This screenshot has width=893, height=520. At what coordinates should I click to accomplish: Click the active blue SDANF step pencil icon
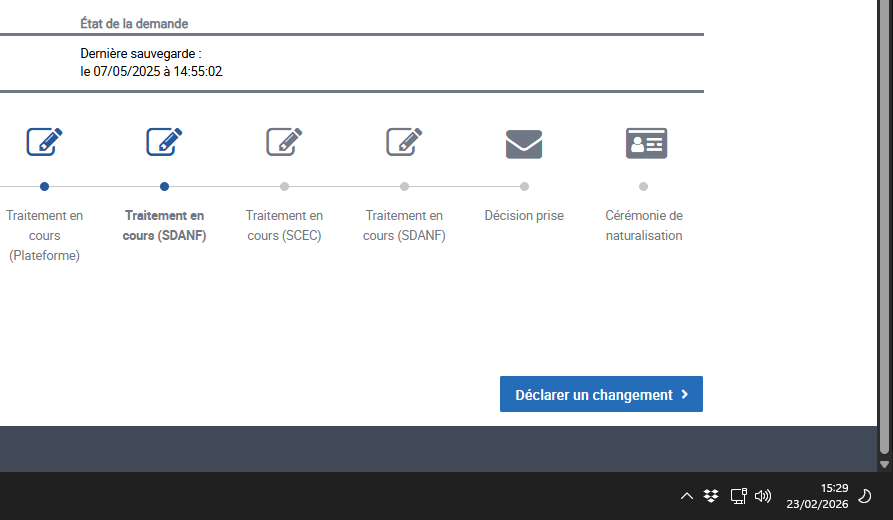[x=164, y=142]
